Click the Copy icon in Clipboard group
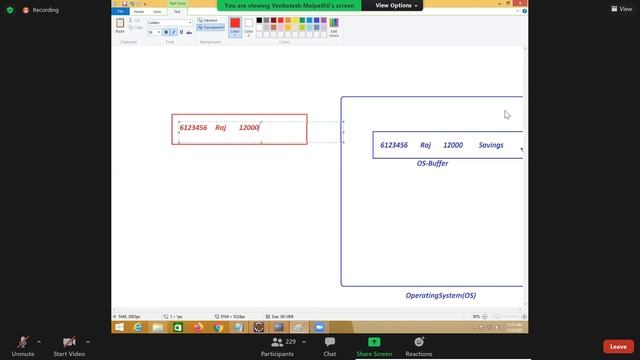 pos(136,27)
